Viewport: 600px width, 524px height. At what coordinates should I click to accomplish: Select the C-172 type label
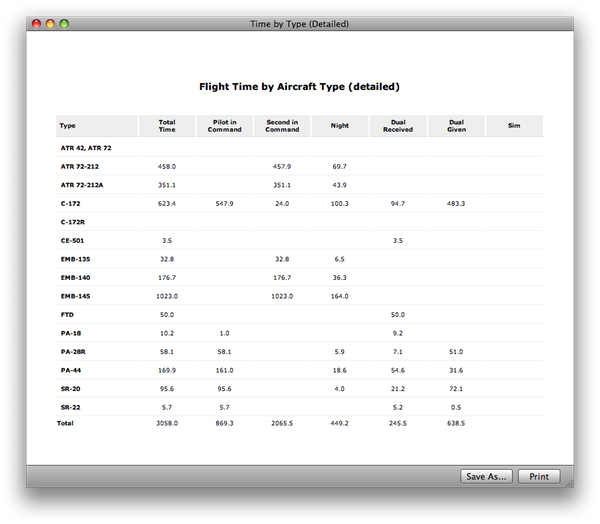[x=70, y=204]
